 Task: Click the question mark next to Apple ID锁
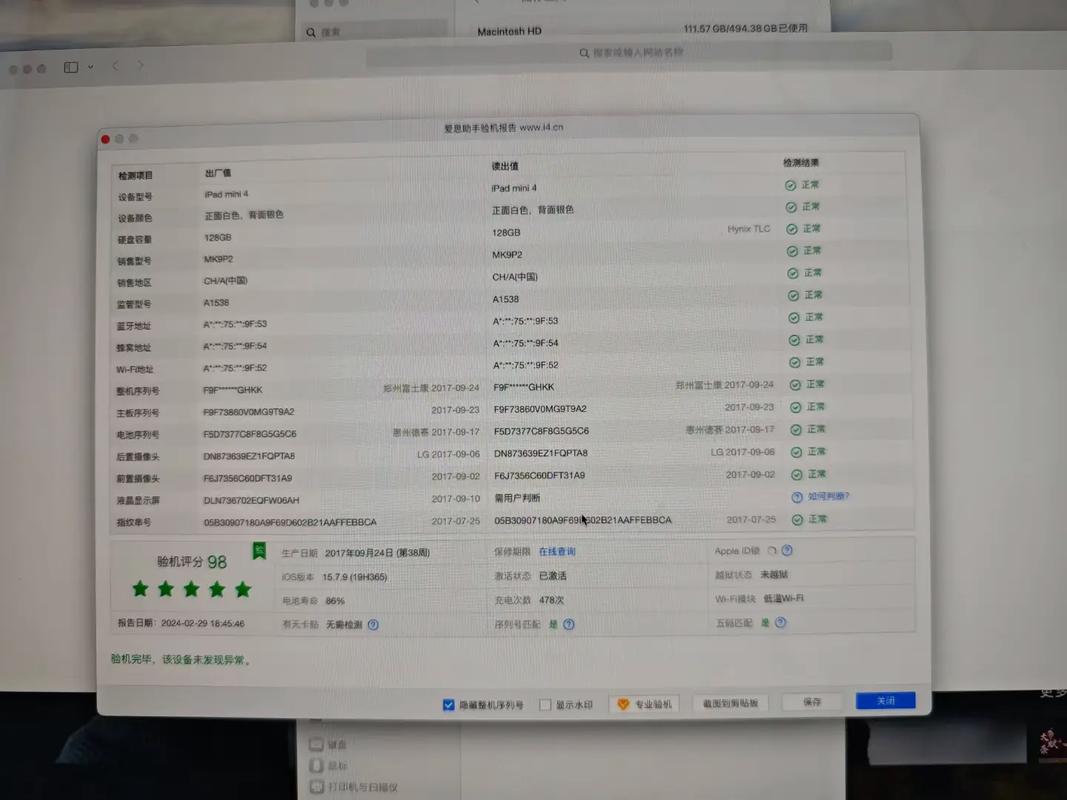(786, 550)
